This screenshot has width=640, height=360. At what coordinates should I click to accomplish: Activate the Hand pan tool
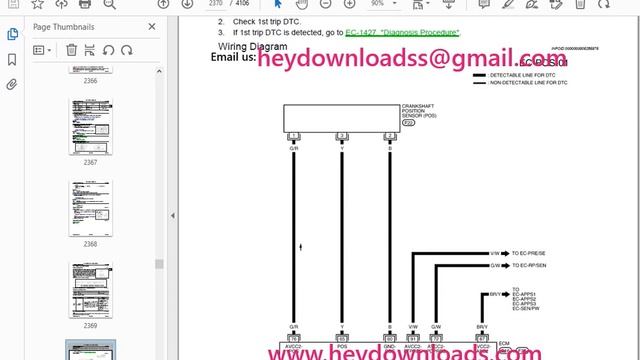(302, 4)
